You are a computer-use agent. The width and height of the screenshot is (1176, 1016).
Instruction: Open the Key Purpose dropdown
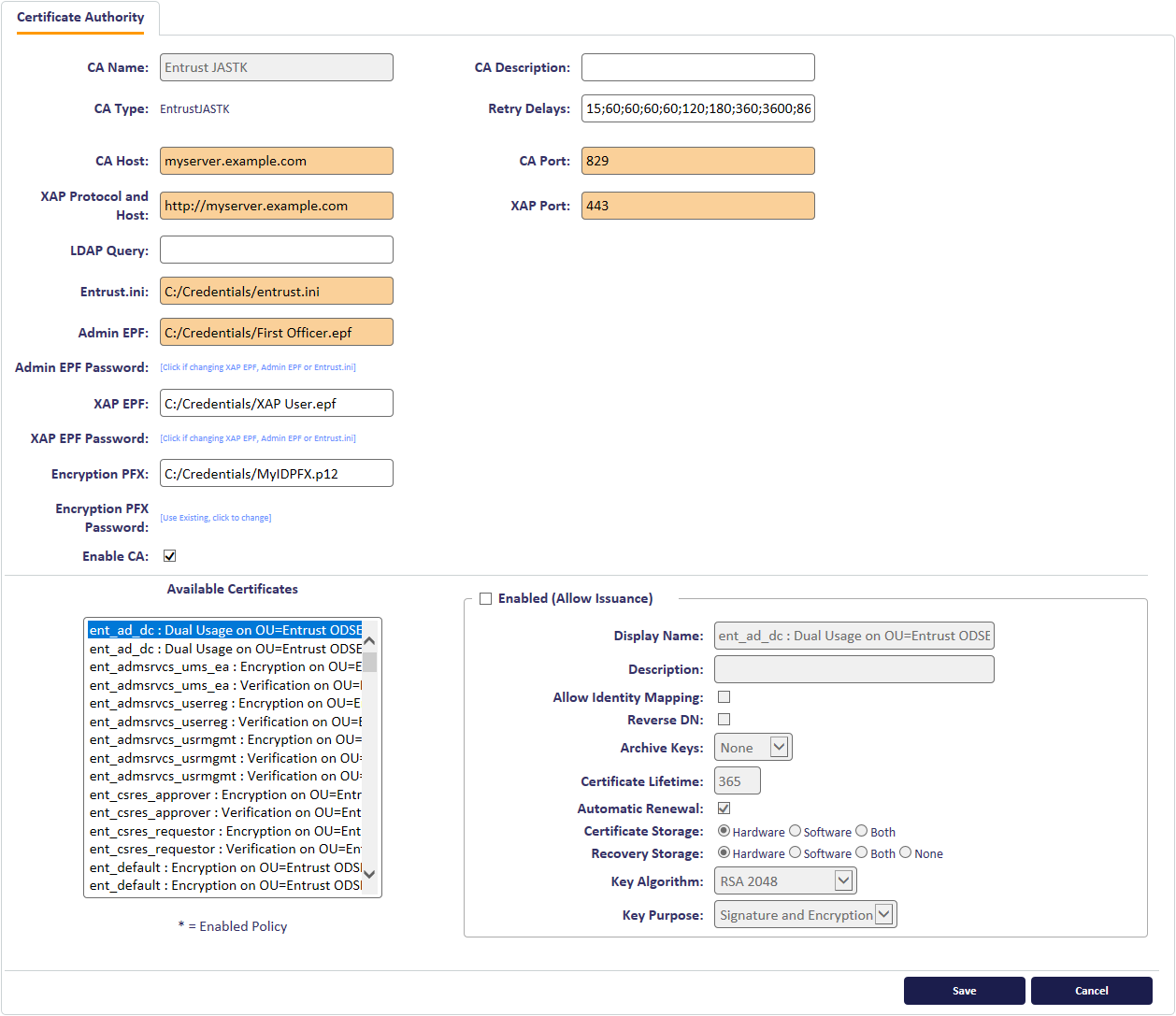pyautogui.click(x=806, y=914)
